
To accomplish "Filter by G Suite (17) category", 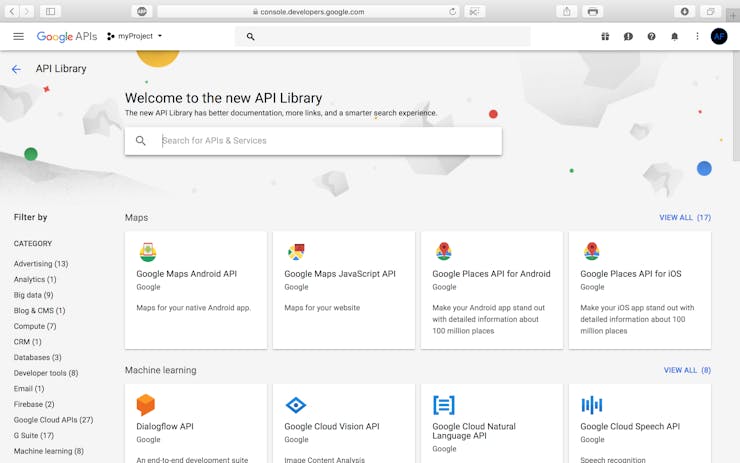I will pos(34,435).
